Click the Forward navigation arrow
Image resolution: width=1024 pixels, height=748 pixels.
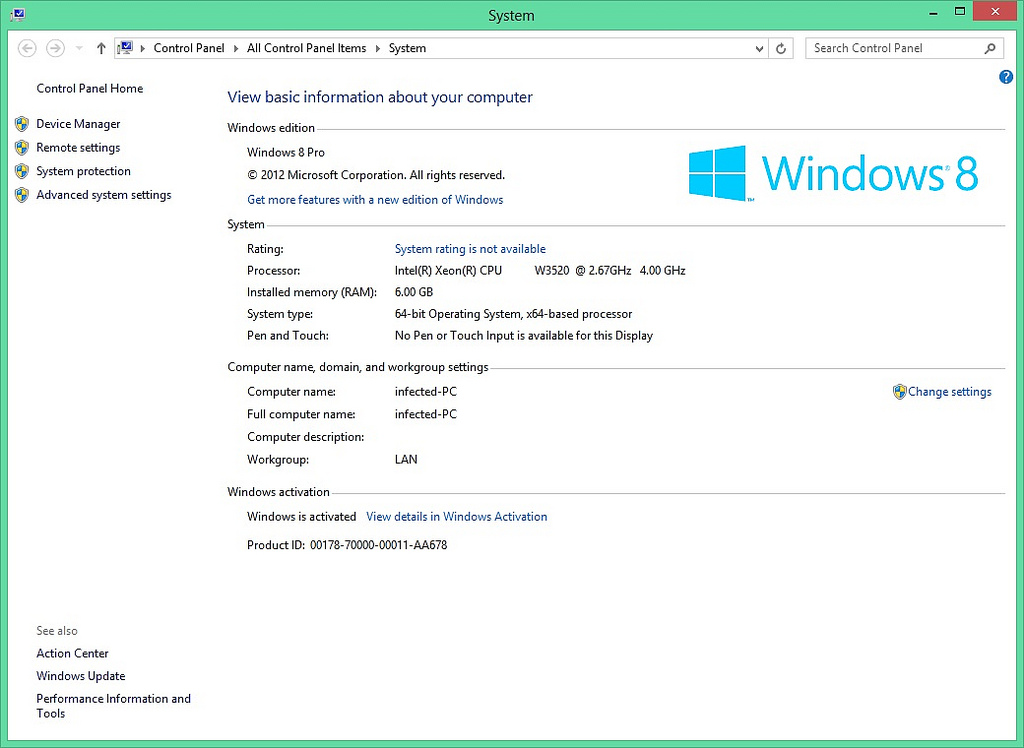[56, 48]
